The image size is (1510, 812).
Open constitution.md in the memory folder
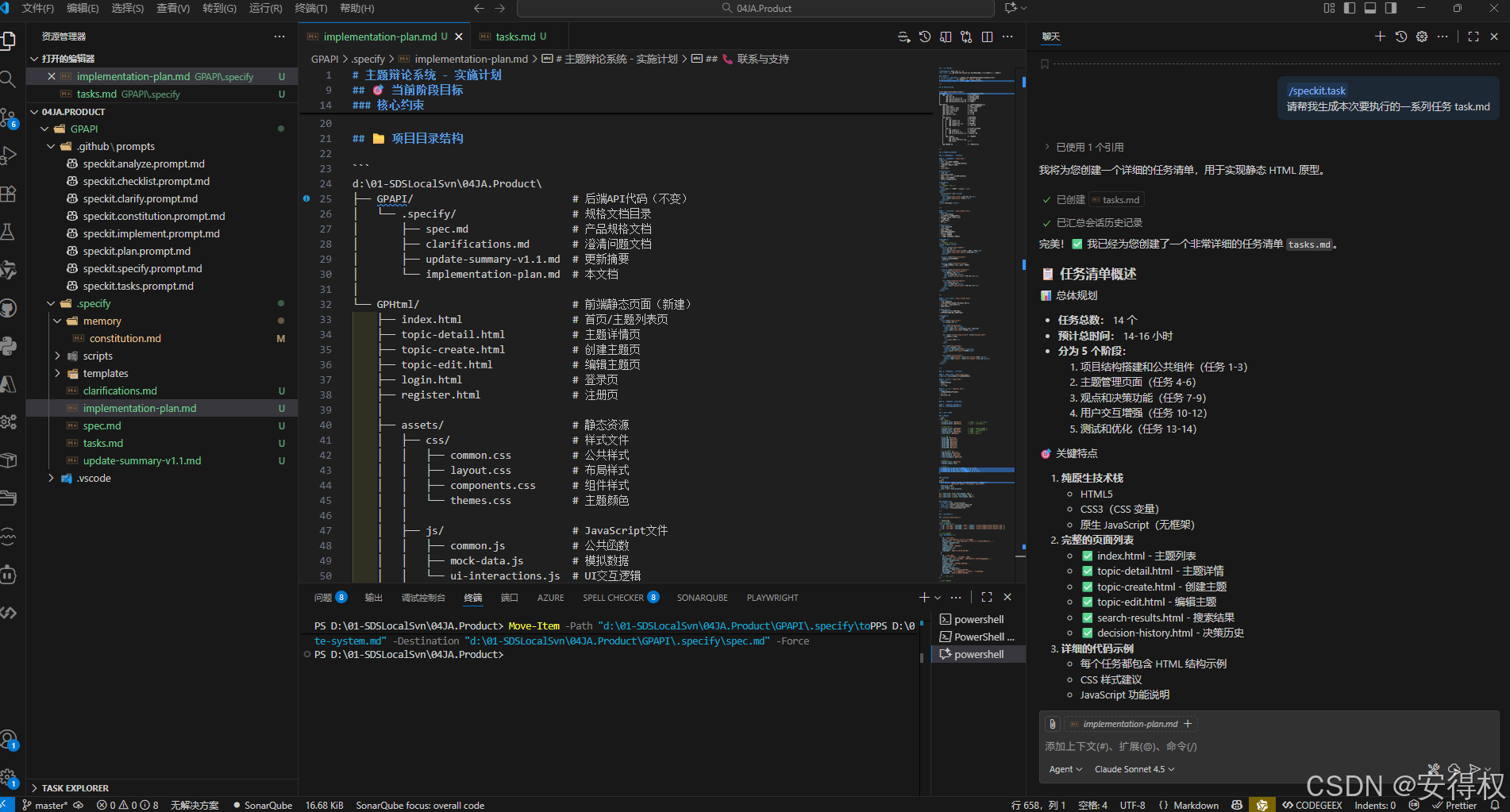click(125, 338)
